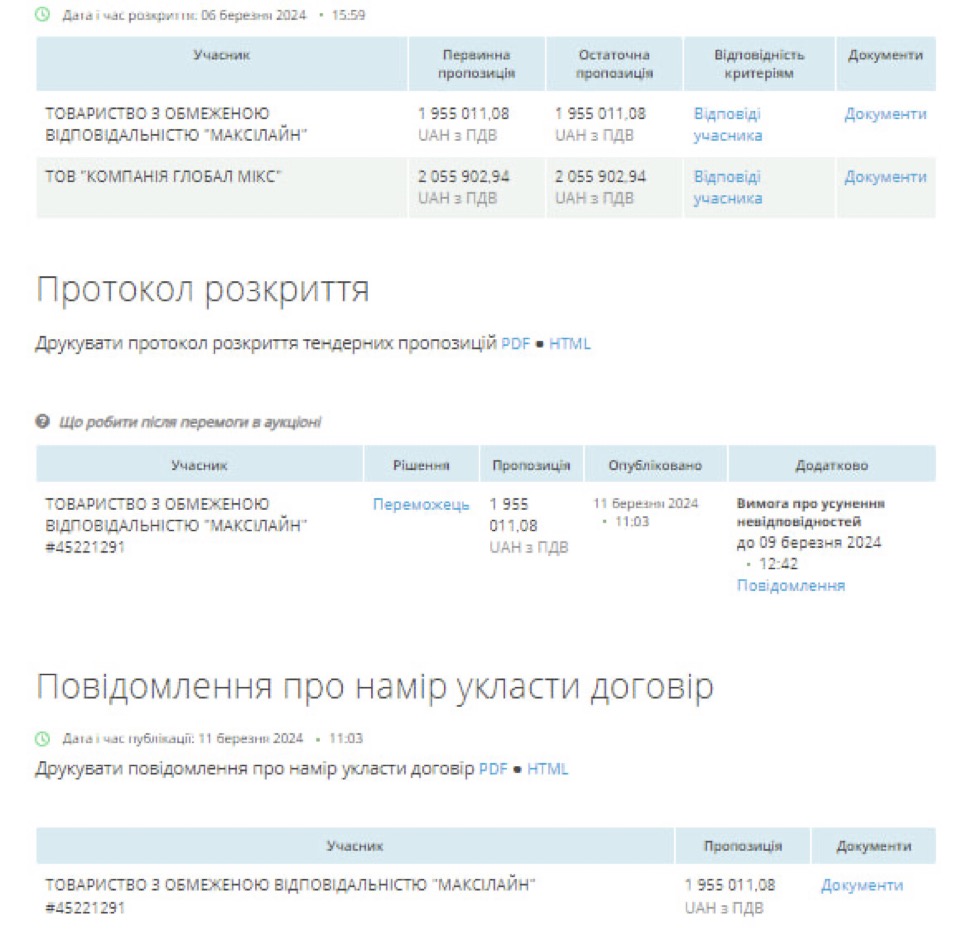Download the opening protocol as PDF

[x=515, y=344]
